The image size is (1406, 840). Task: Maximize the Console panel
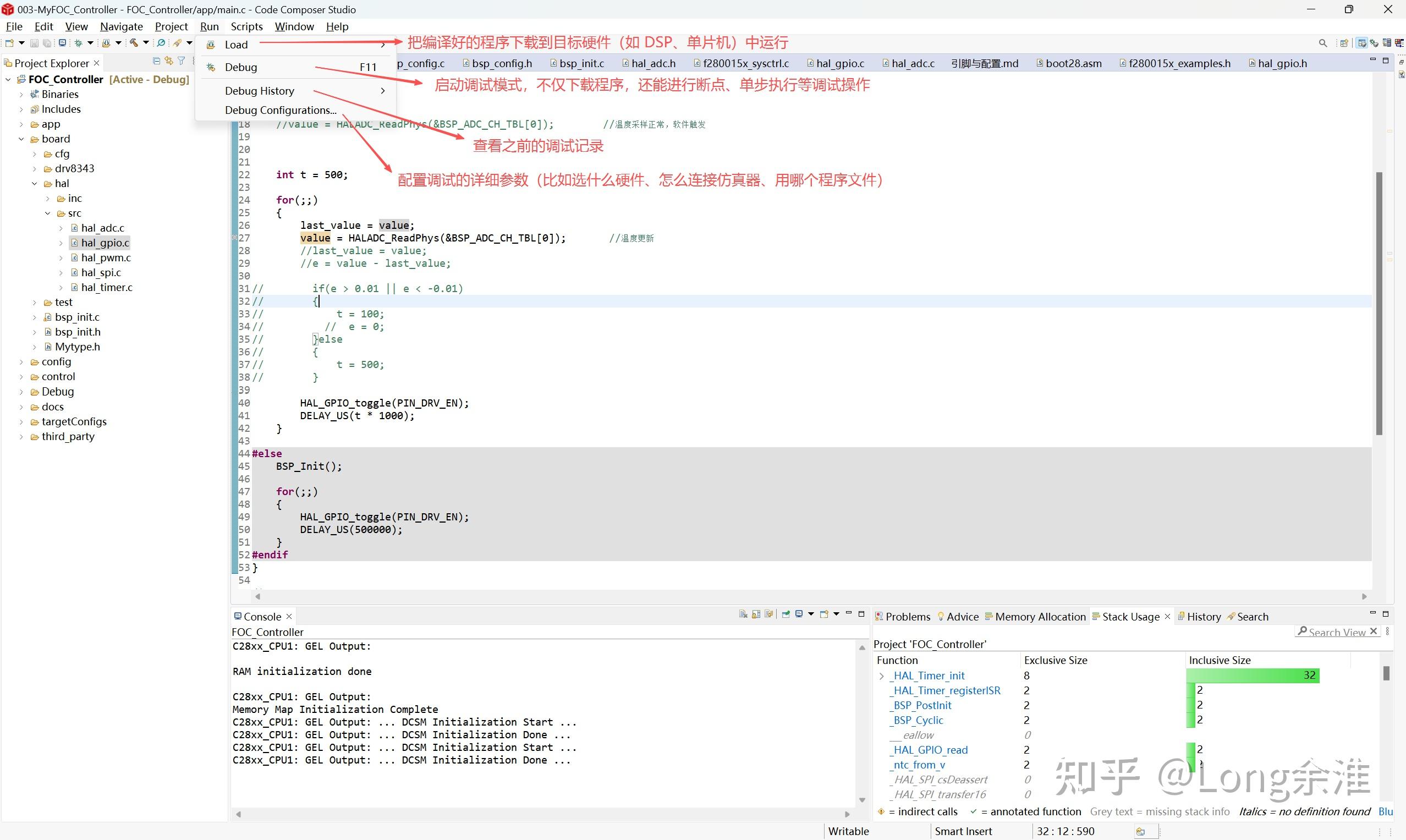coord(861,613)
